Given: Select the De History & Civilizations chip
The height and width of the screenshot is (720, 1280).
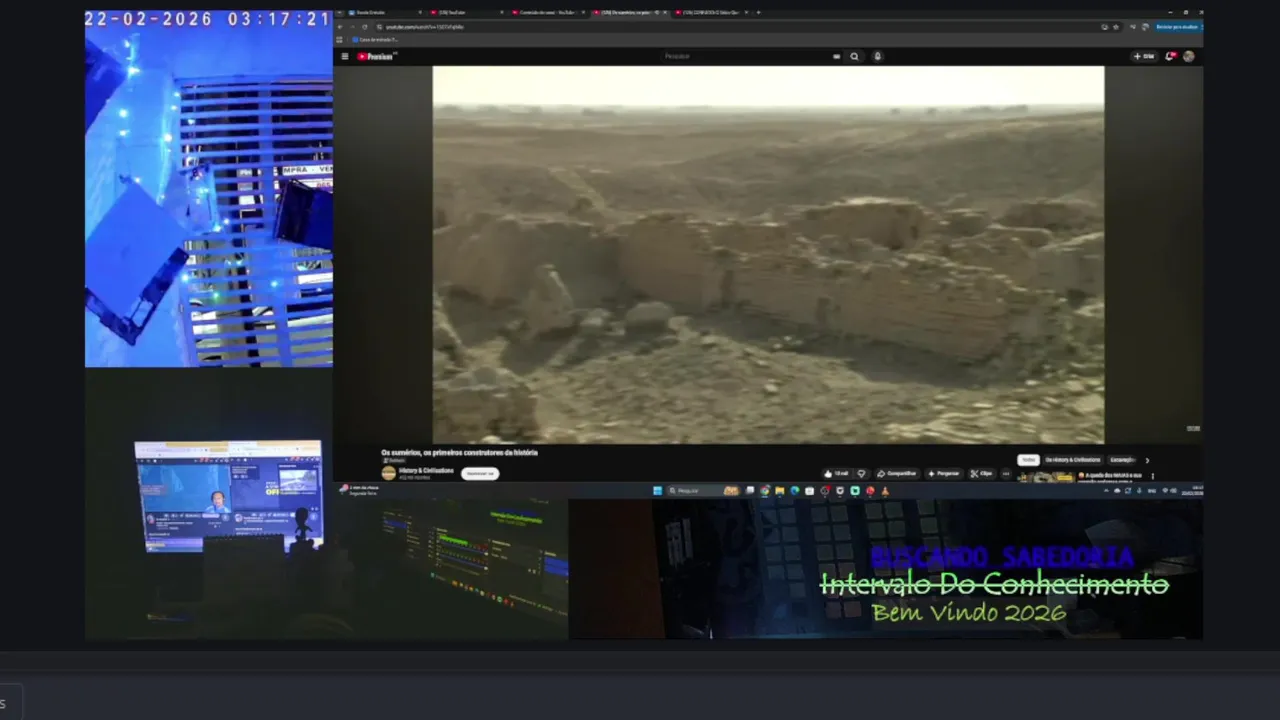Looking at the screenshot, I should click(1073, 460).
